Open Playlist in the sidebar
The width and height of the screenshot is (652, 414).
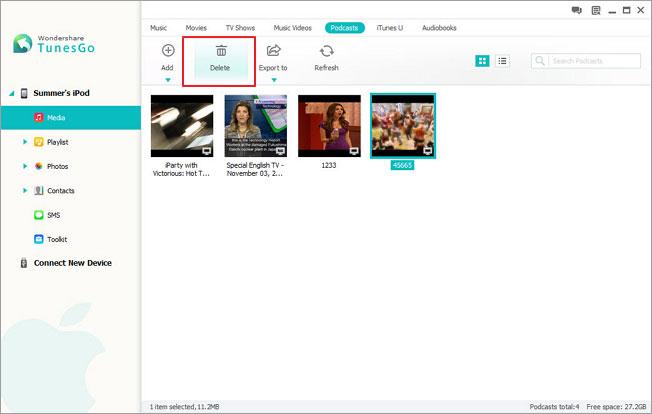(x=57, y=142)
